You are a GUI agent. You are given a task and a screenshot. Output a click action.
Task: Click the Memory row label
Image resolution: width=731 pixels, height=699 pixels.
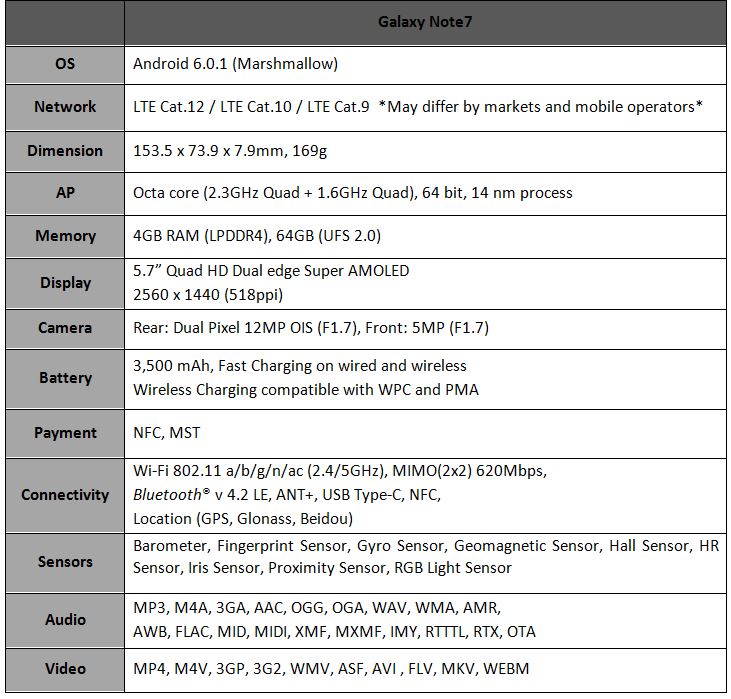tap(65, 236)
